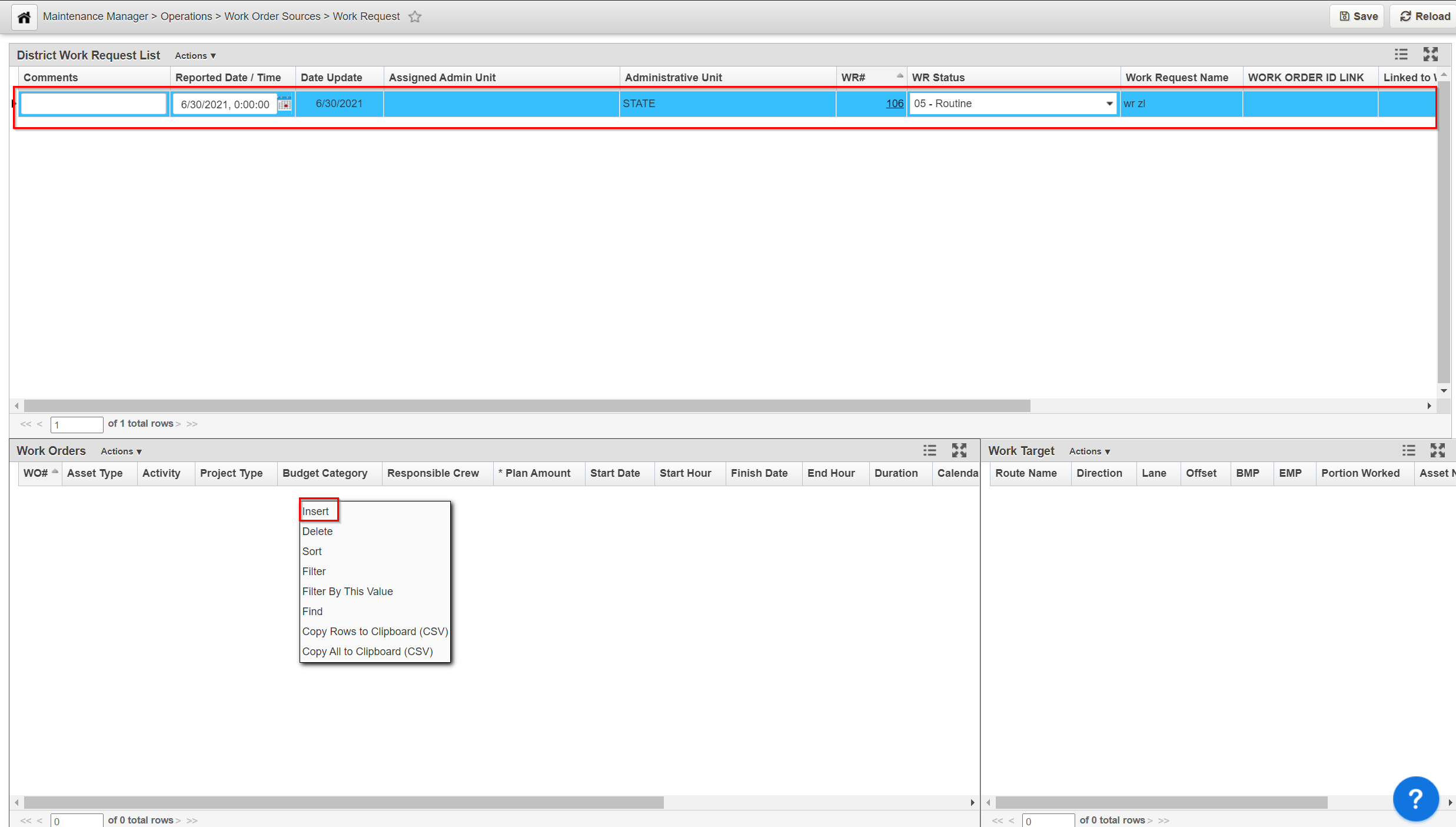This screenshot has width=1456, height=827.
Task: Click the Save button
Action: click(x=1358, y=16)
